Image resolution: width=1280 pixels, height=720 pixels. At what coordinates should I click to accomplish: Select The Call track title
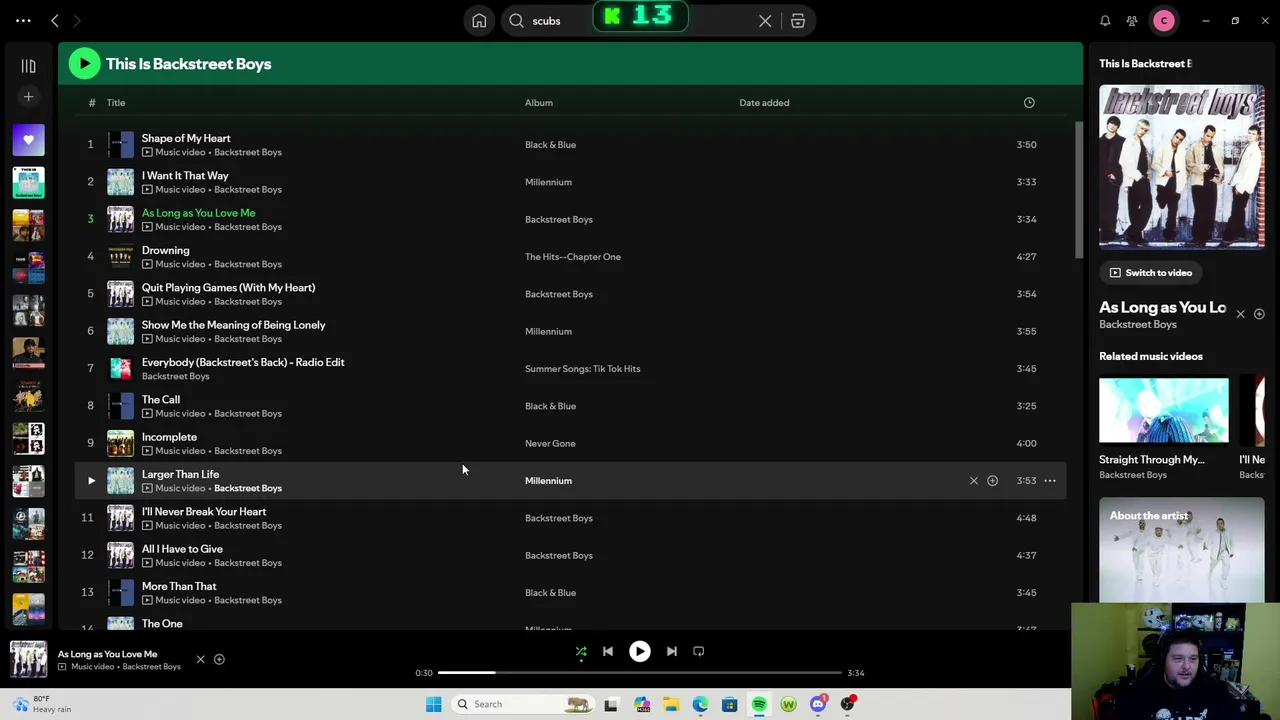(161, 400)
